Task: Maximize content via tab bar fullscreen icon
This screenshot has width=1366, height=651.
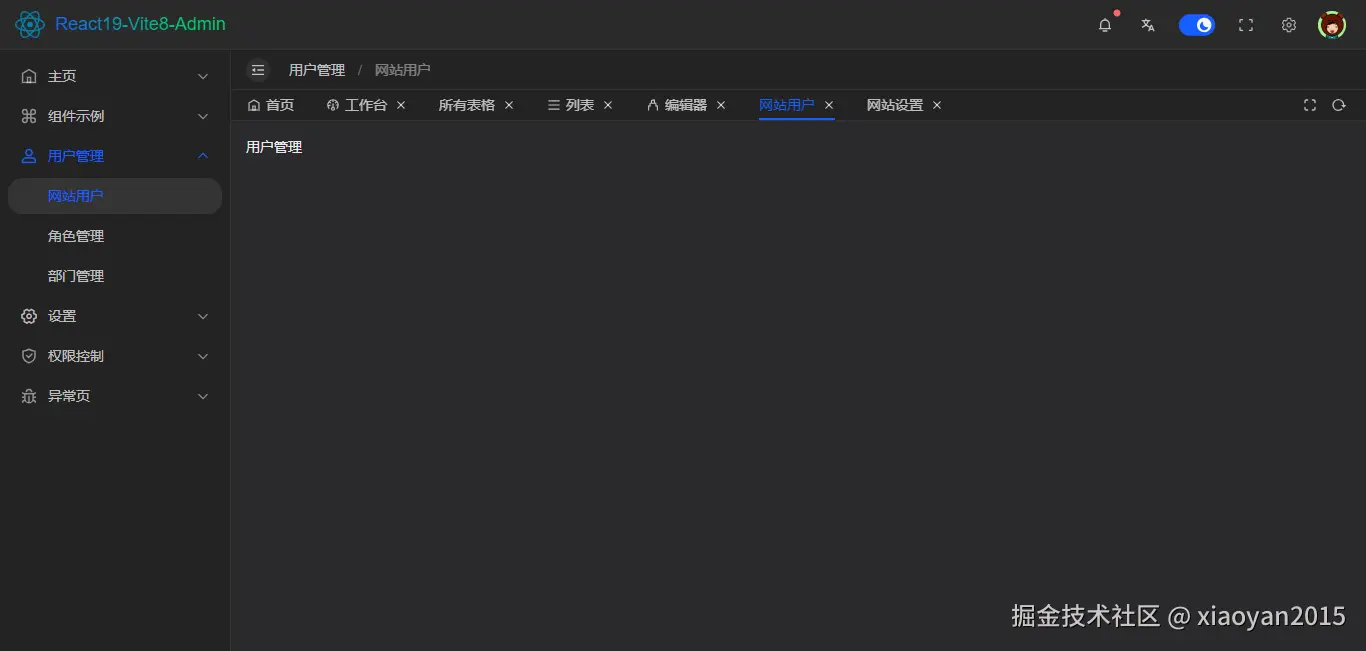Action: pyautogui.click(x=1310, y=105)
